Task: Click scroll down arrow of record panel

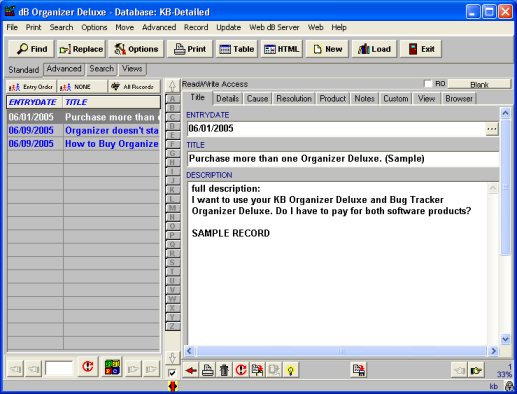Action: [x=505, y=339]
